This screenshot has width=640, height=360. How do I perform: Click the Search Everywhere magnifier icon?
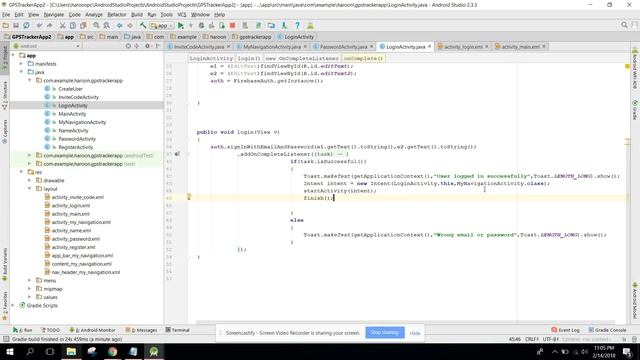(x=624, y=25)
